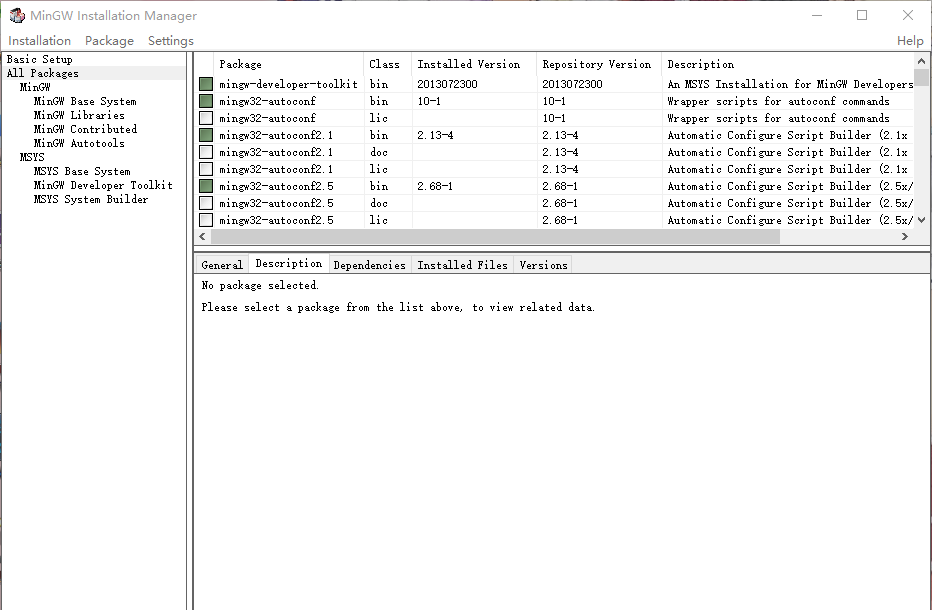The height and width of the screenshot is (610, 932).
Task: Click package list scroll down arrow
Action: tap(921, 220)
